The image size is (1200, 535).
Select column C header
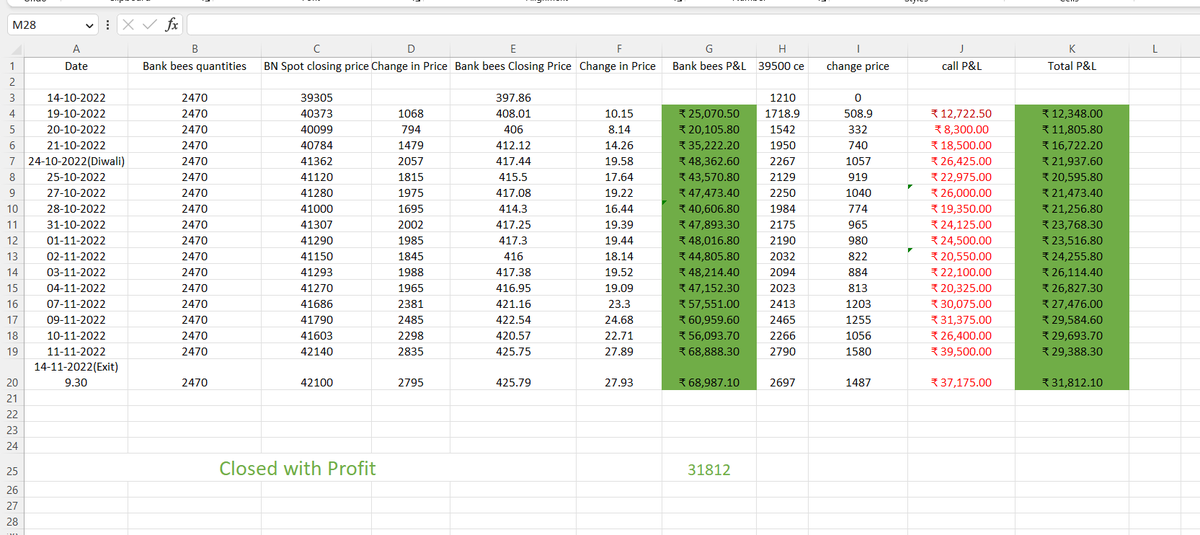315,47
